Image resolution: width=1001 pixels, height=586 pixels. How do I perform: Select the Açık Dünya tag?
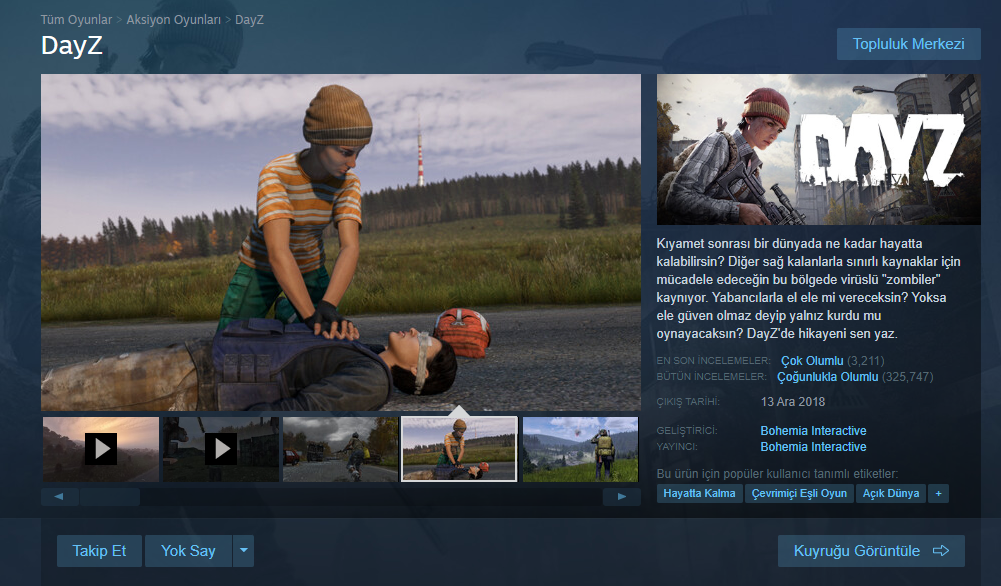click(x=890, y=493)
